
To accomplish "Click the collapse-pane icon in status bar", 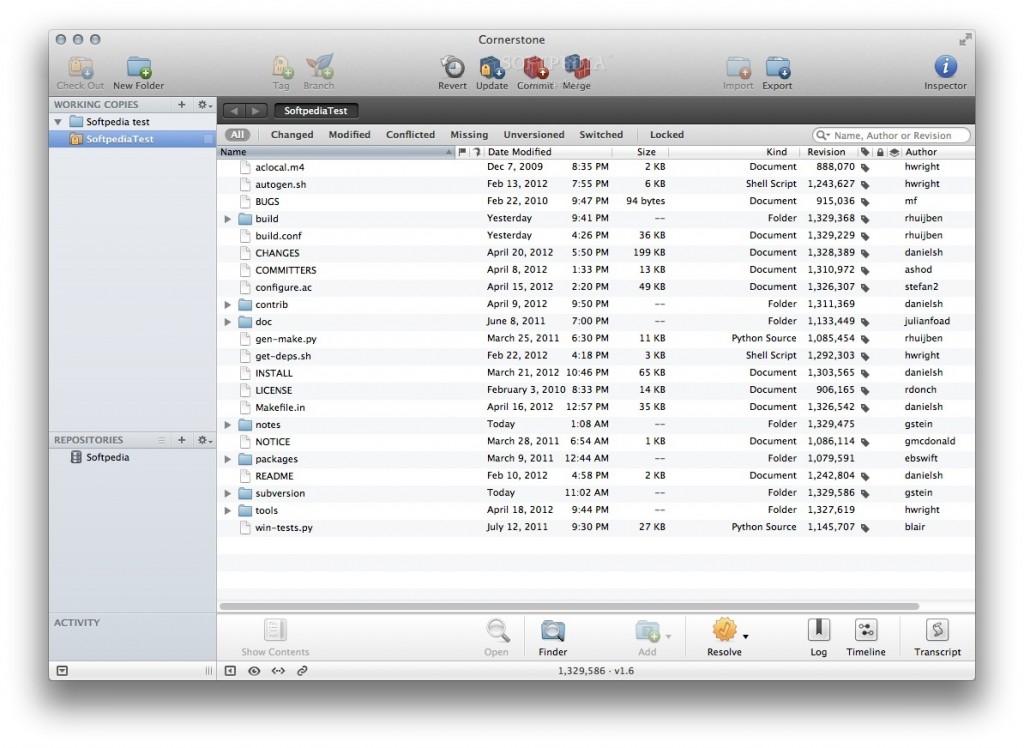I will (x=231, y=671).
